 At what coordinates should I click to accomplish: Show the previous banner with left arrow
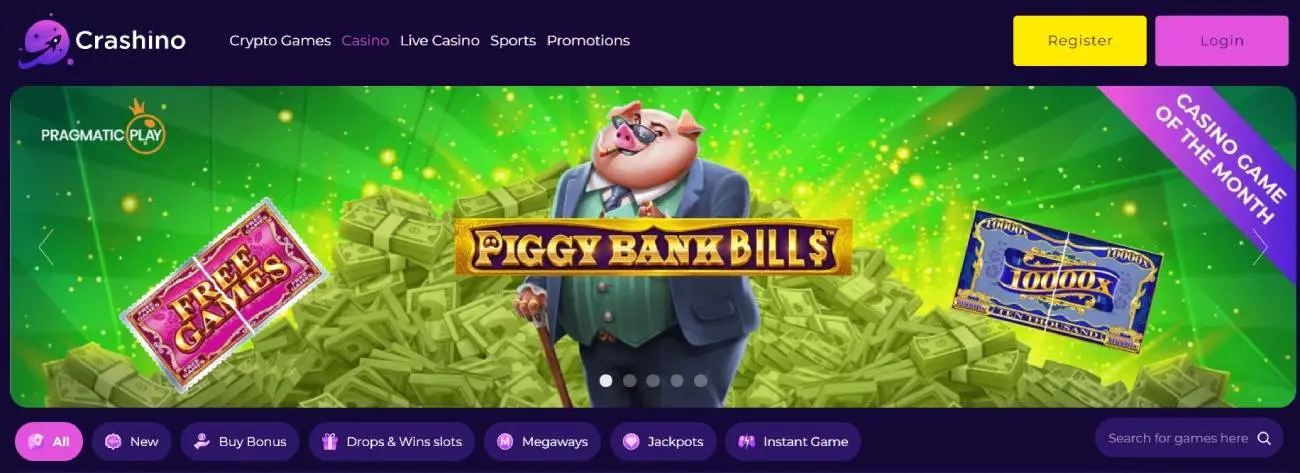(46, 247)
